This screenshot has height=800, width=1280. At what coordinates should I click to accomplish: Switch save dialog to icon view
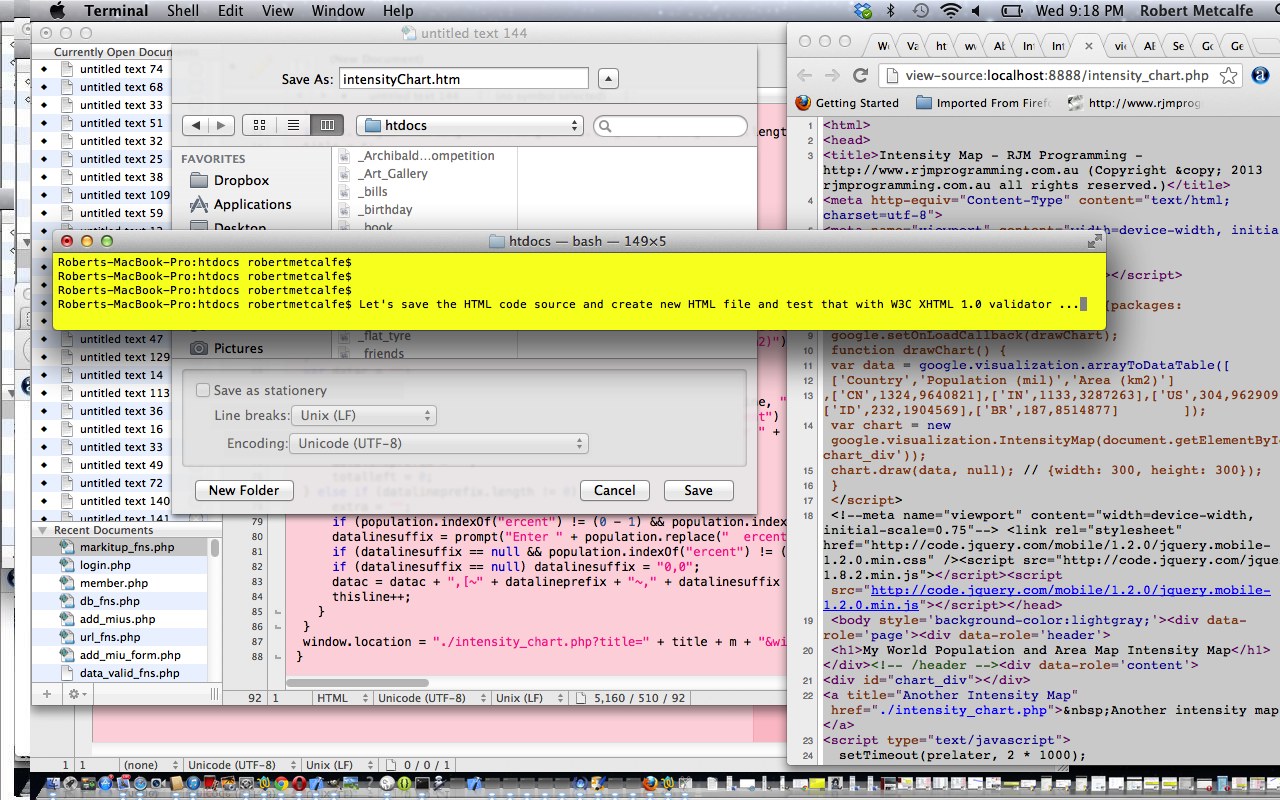[260, 125]
